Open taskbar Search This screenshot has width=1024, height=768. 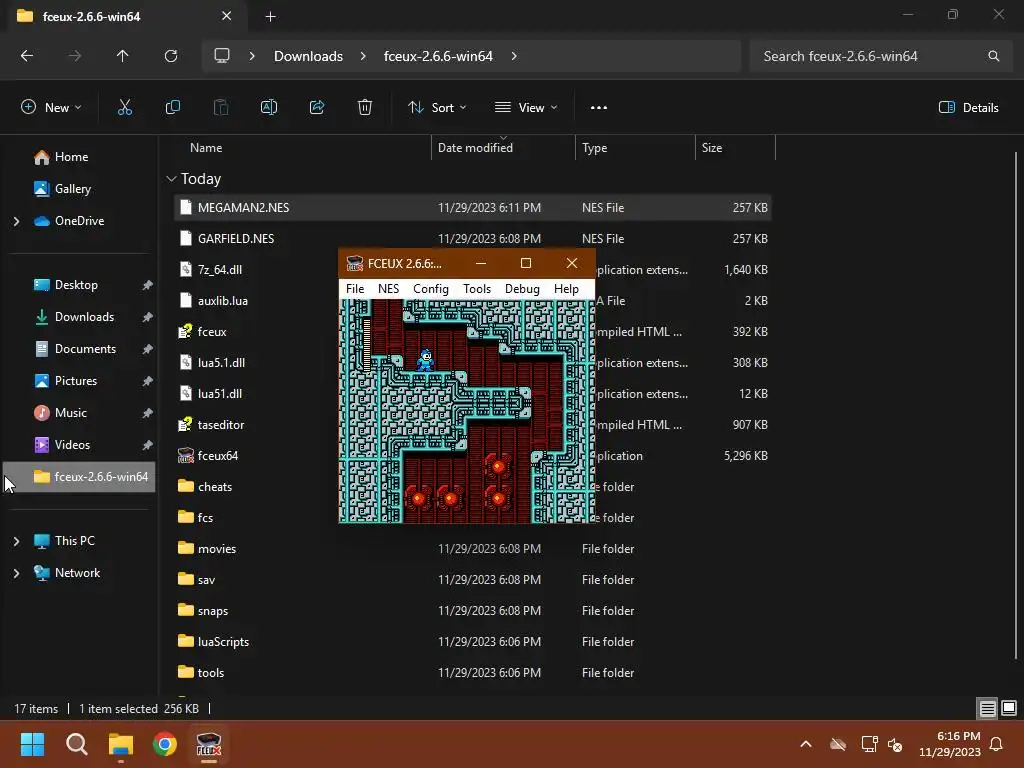coord(76,744)
